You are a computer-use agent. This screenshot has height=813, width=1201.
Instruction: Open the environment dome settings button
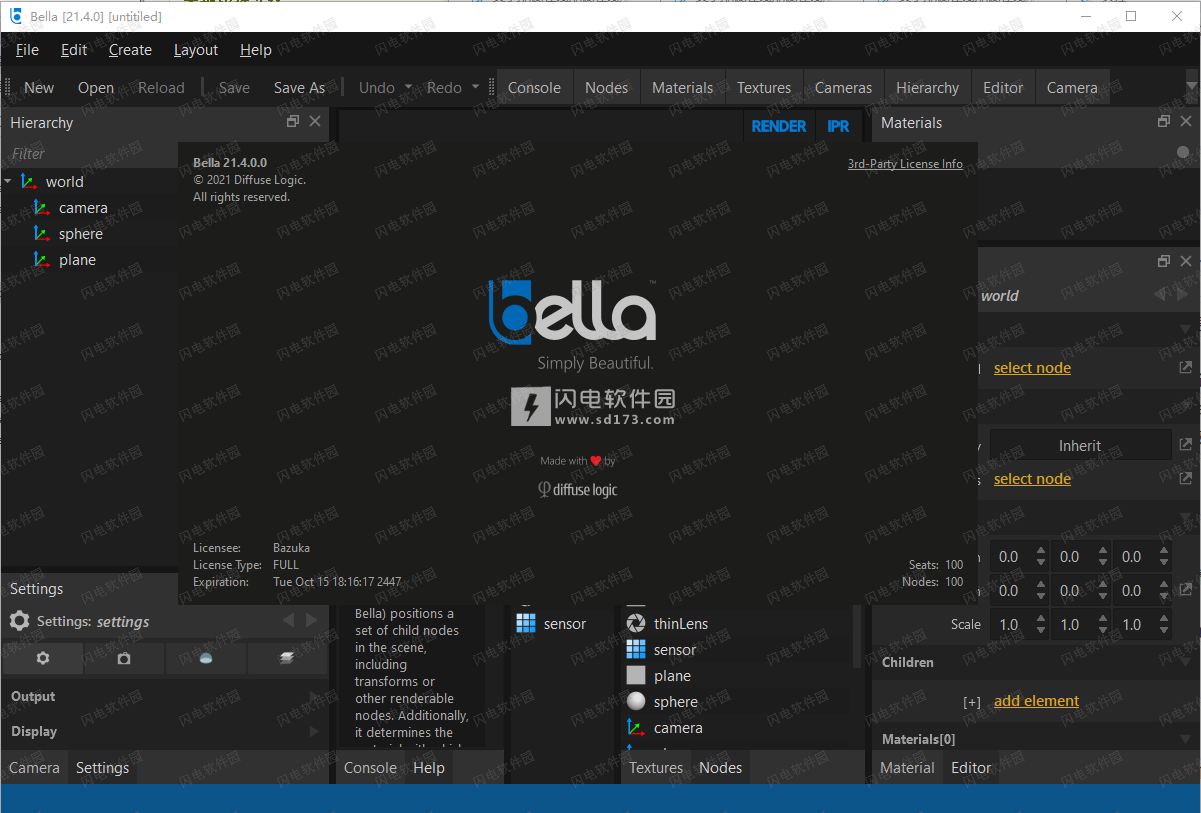(x=206, y=659)
